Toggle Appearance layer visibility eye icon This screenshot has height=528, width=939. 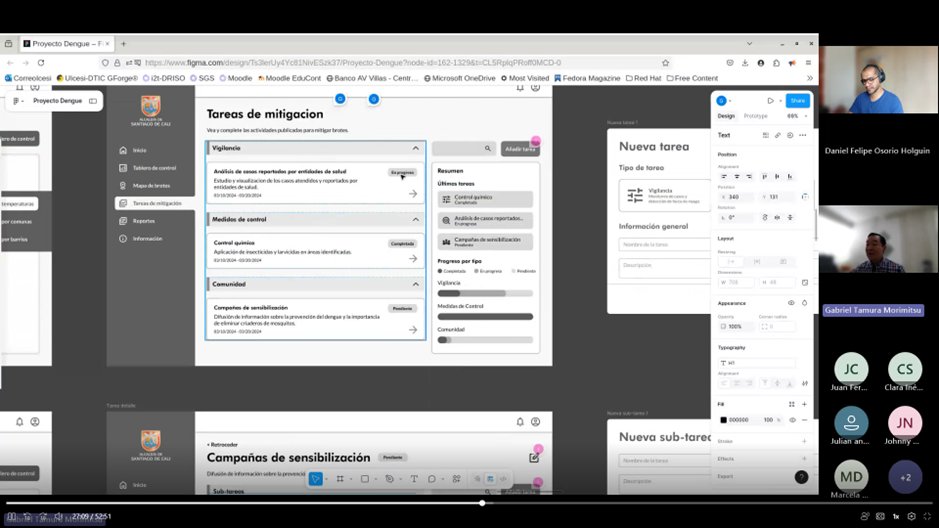[791, 303]
